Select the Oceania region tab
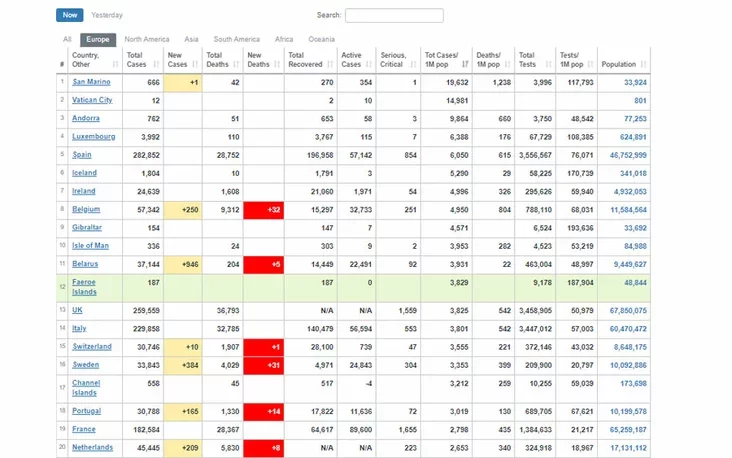This screenshot has height=458, width=732. click(321, 39)
